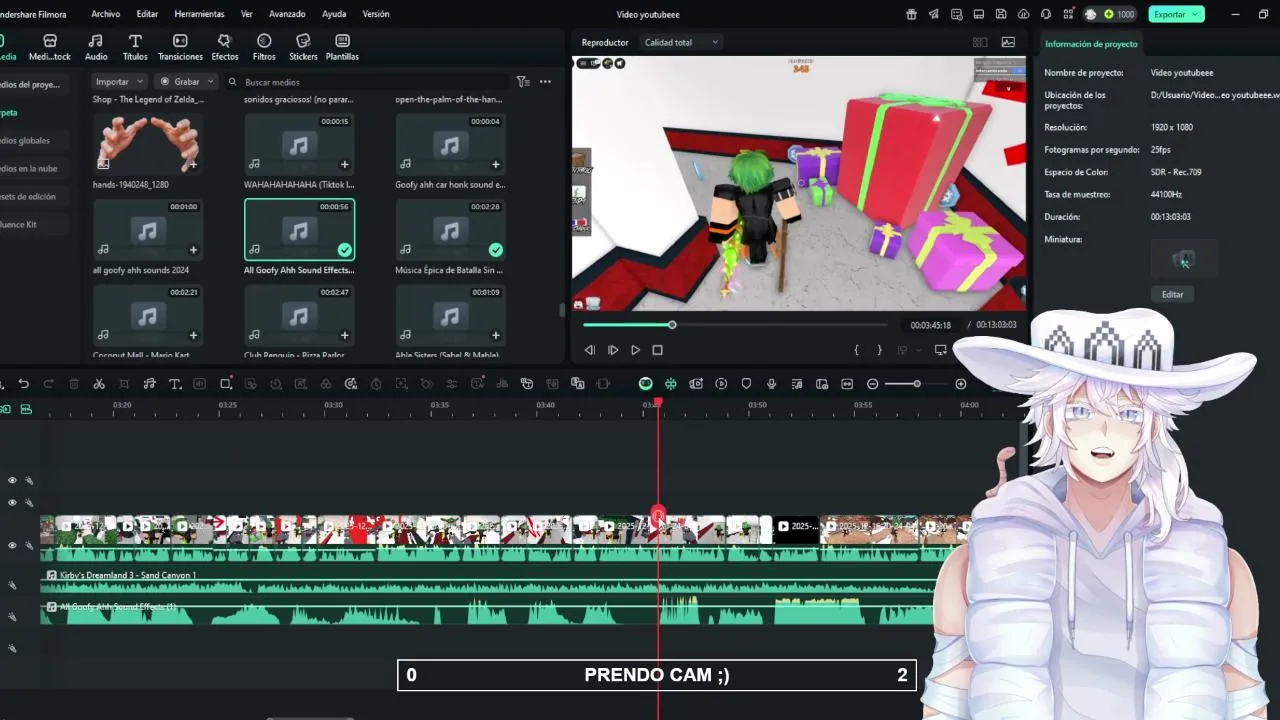The width and height of the screenshot is (1280, 720).
Task: Open the Importar dropdown
Action: (119, 82)
